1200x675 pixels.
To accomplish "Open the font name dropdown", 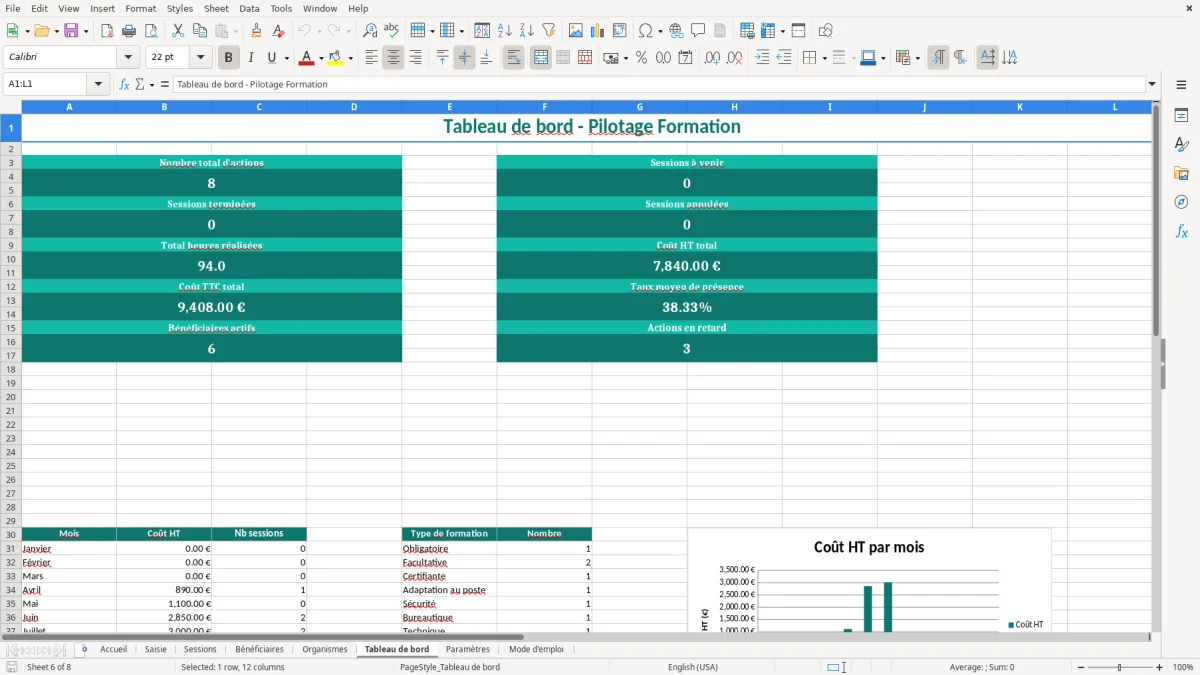I will coord(128,58).
